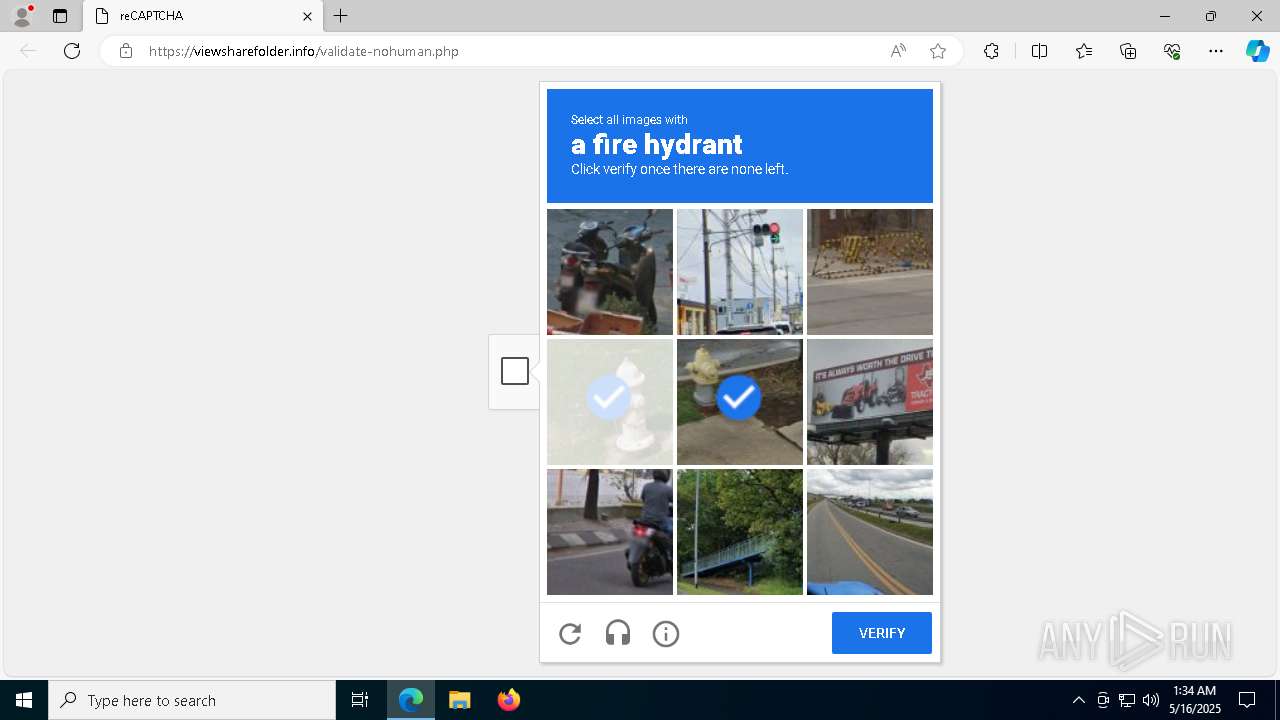1280x720 pixels.
Task: Close the reCAPTCHA tab
Action: [307, 16]
